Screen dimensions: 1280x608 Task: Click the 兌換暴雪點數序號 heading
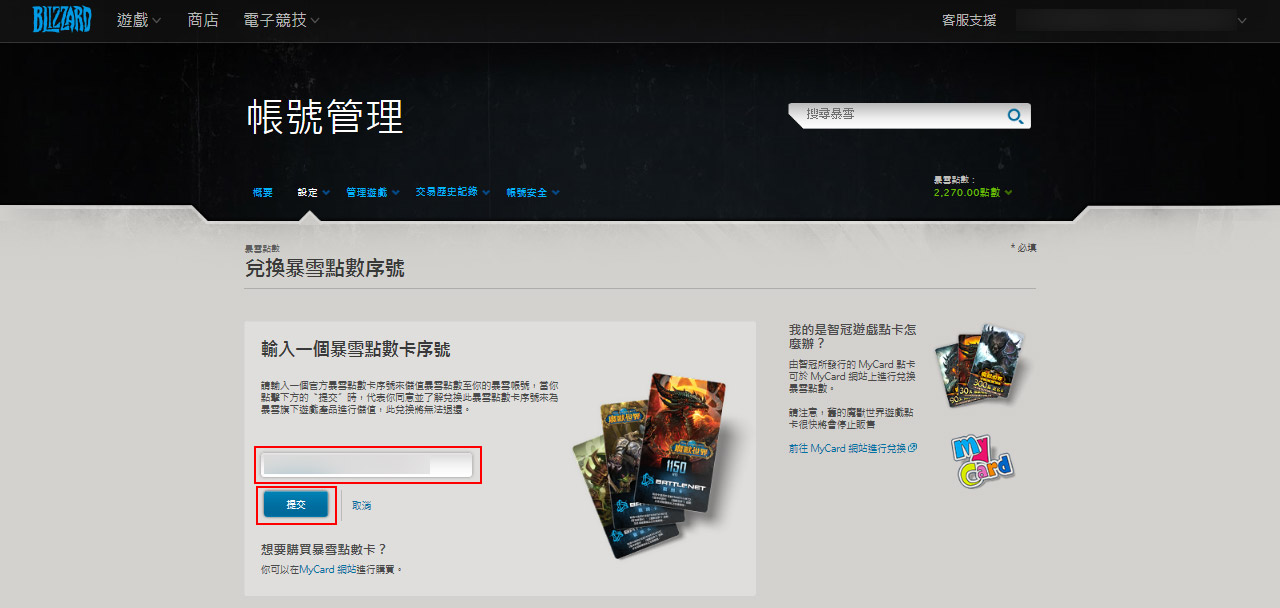click(325, 268)
